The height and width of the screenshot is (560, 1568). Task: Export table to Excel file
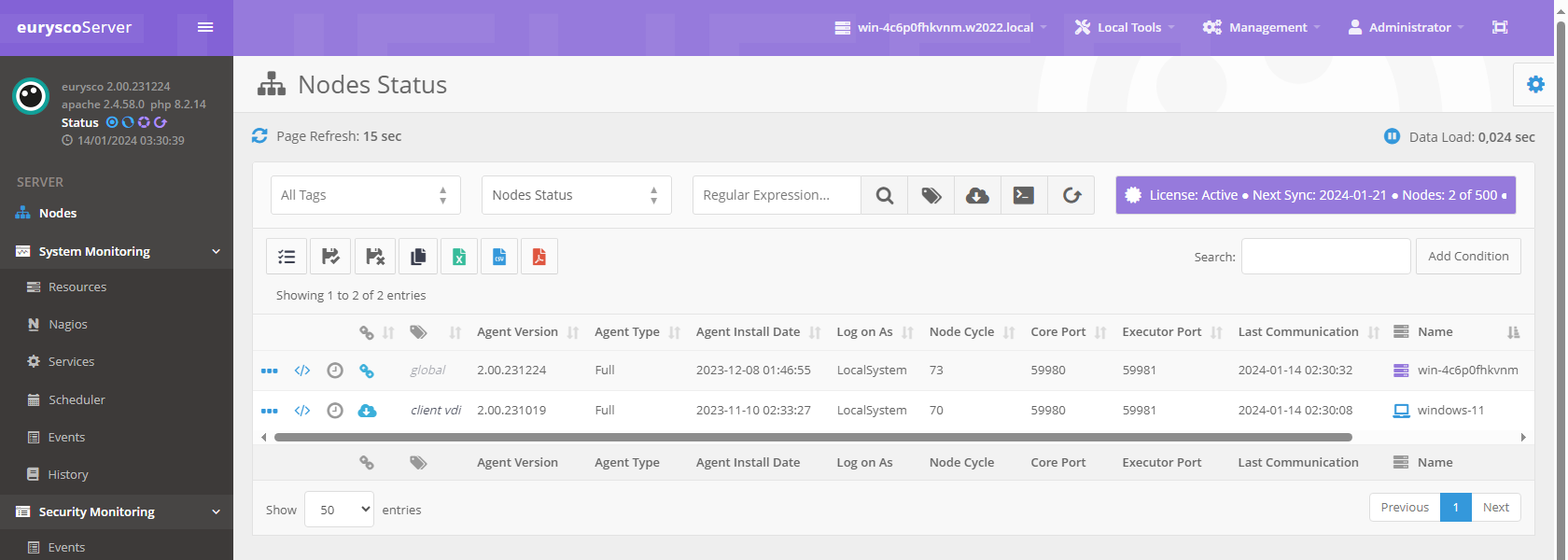coord(459,257)
